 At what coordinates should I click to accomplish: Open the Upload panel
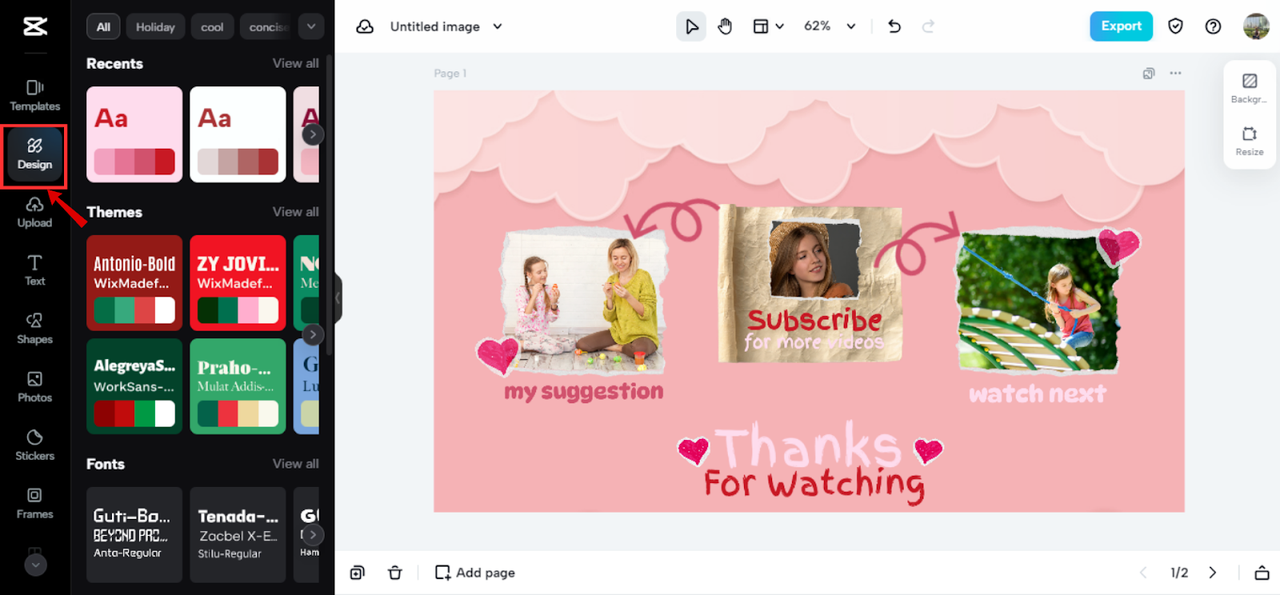point(35,212)
